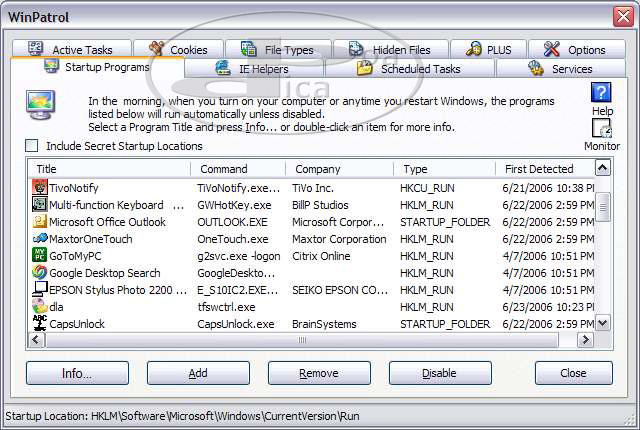Viewport: 640px width, 430px height.
Task: Click the Microsoft Office Outlook entry icon
Action: [x=40, y=222]
